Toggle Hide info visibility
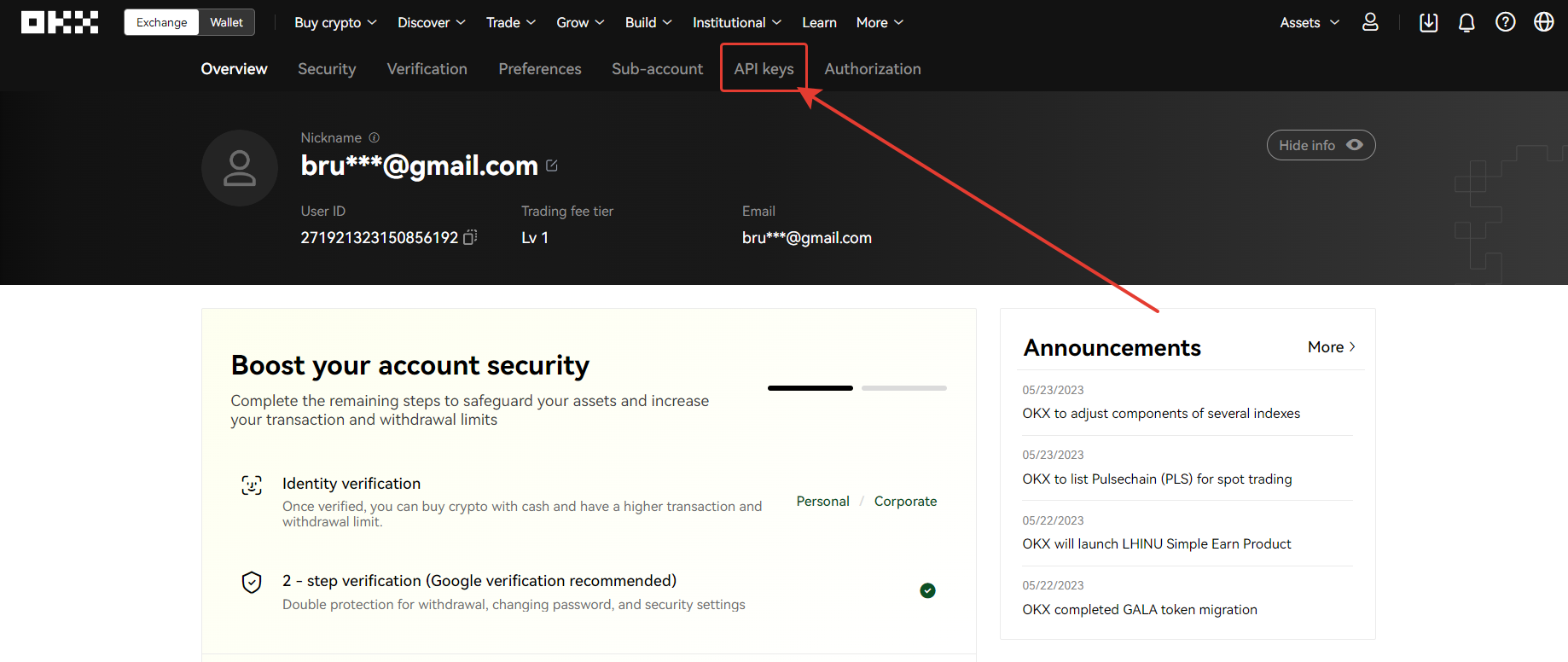Viewport: 1568px width, 662px height. coord(1321,145)
